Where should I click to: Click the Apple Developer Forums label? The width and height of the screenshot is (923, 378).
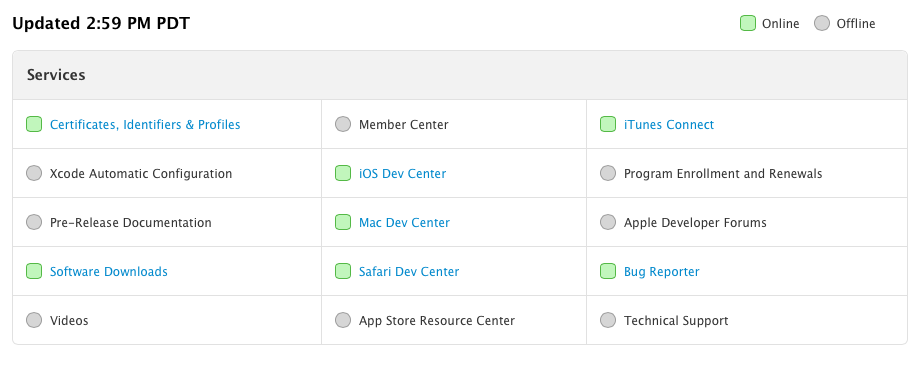pos(695,223)
